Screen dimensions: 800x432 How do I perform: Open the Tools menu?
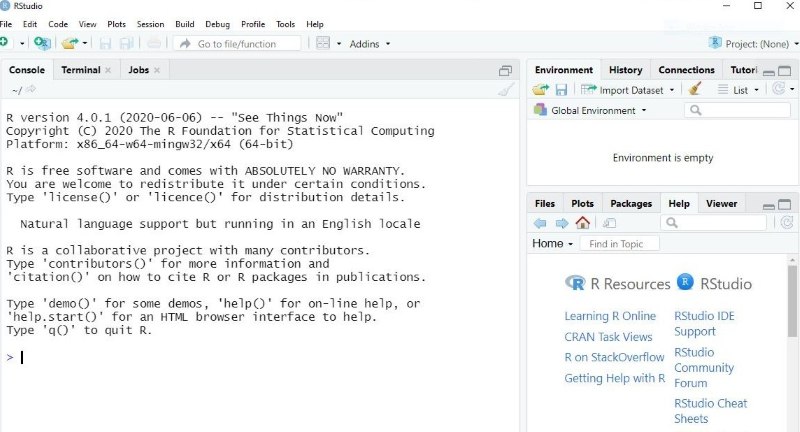coord(286,24)
